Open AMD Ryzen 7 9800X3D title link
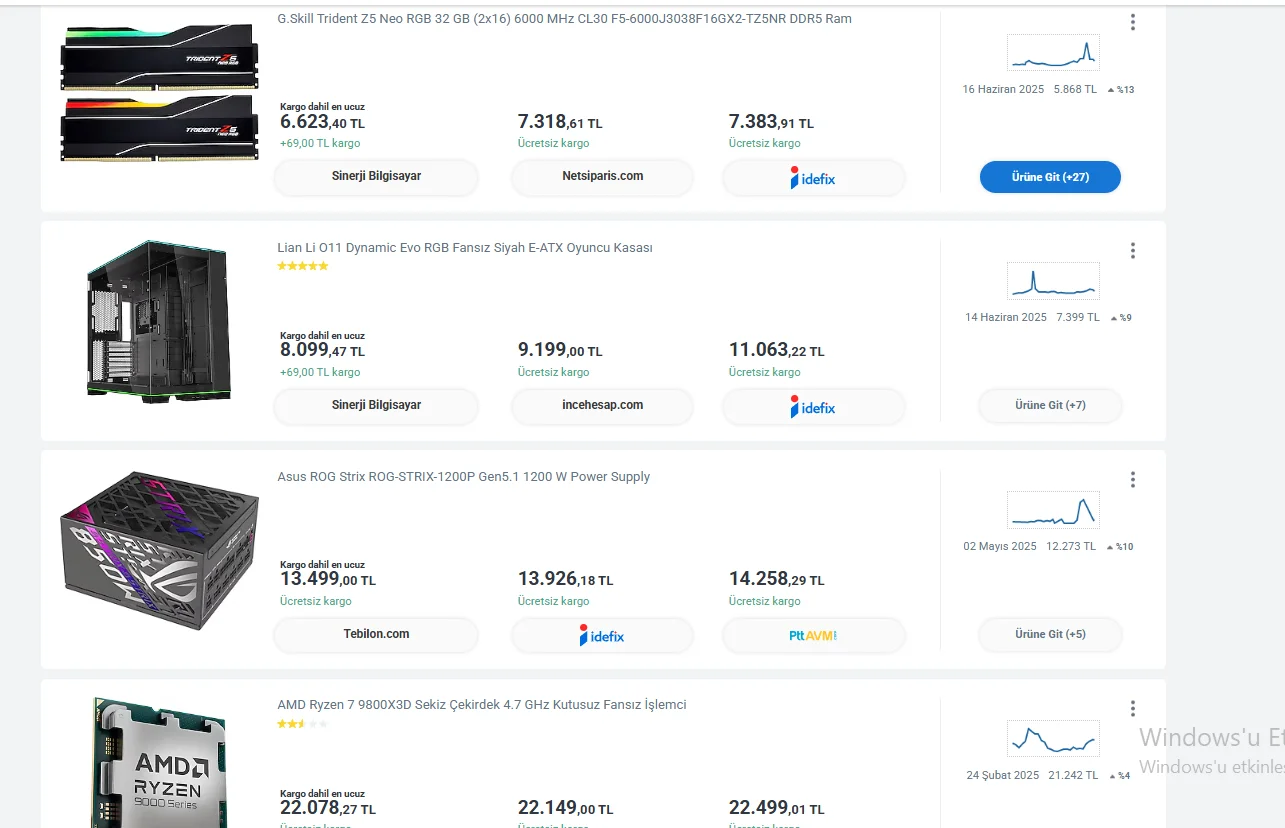This screenshot has height=828, width=1285. pyautogui.click(x=481, y=705)
